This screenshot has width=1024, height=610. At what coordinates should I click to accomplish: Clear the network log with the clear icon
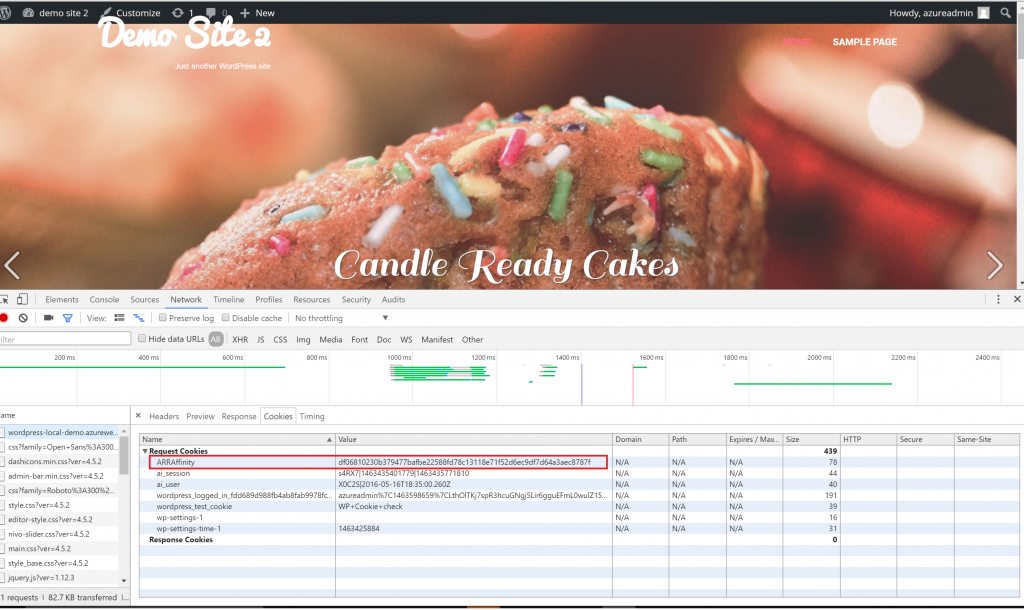pyautogui.click(x=25, y=317)
